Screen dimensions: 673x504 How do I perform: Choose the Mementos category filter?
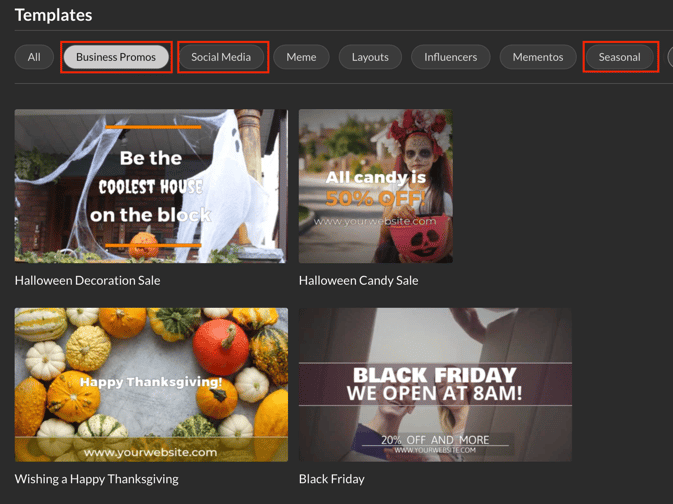[x=538, y=57]
